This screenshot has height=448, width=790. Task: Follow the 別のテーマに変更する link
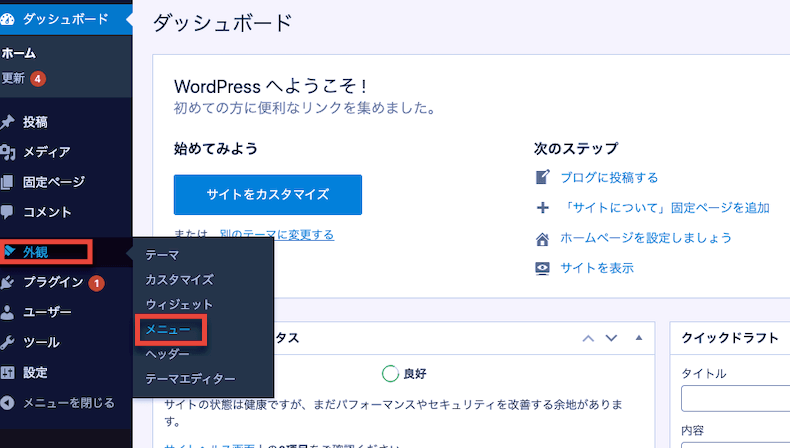coord(277,235)
